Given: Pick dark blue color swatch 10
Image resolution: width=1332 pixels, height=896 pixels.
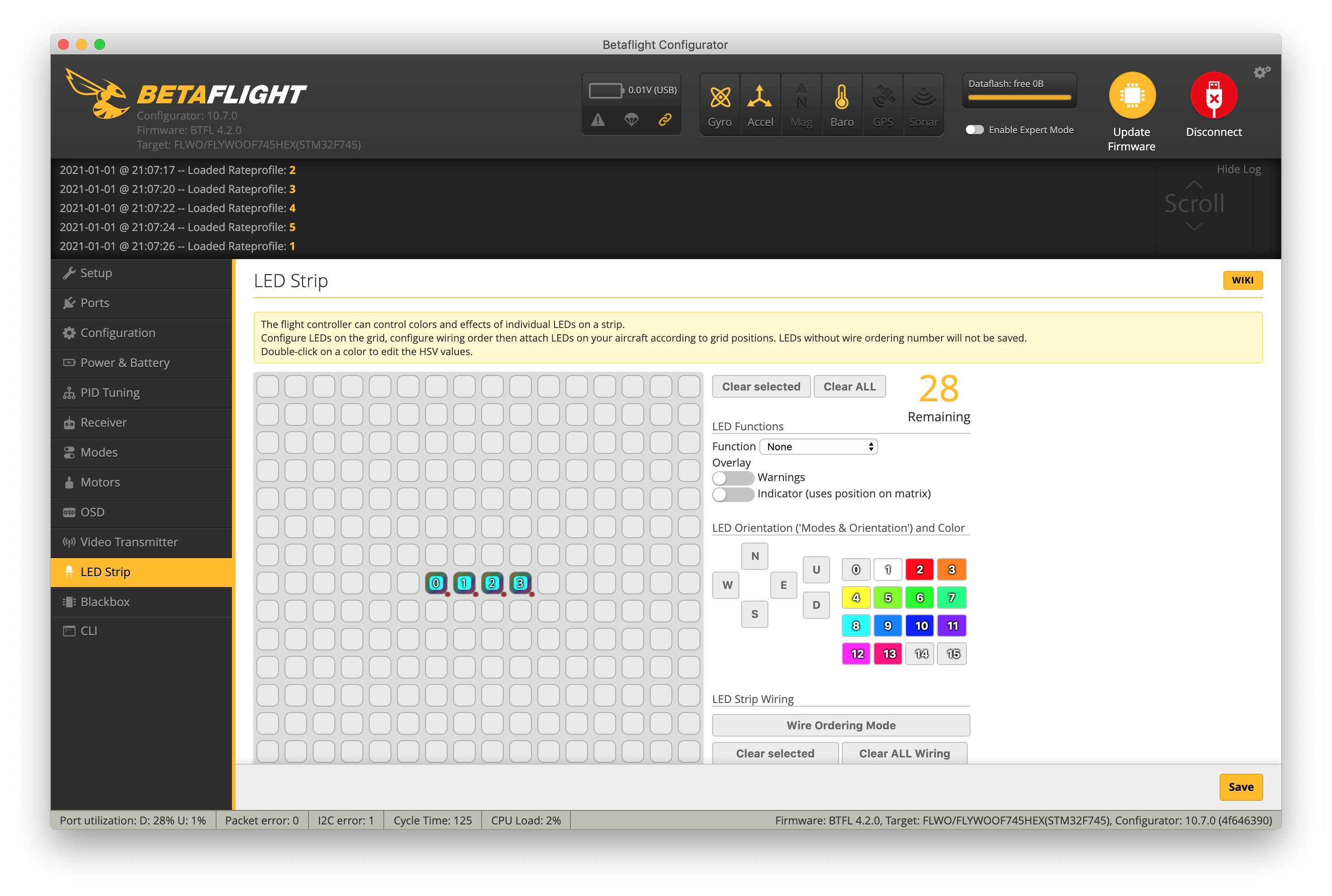Looking at the screenshot, I should click(x=919, y=626).
